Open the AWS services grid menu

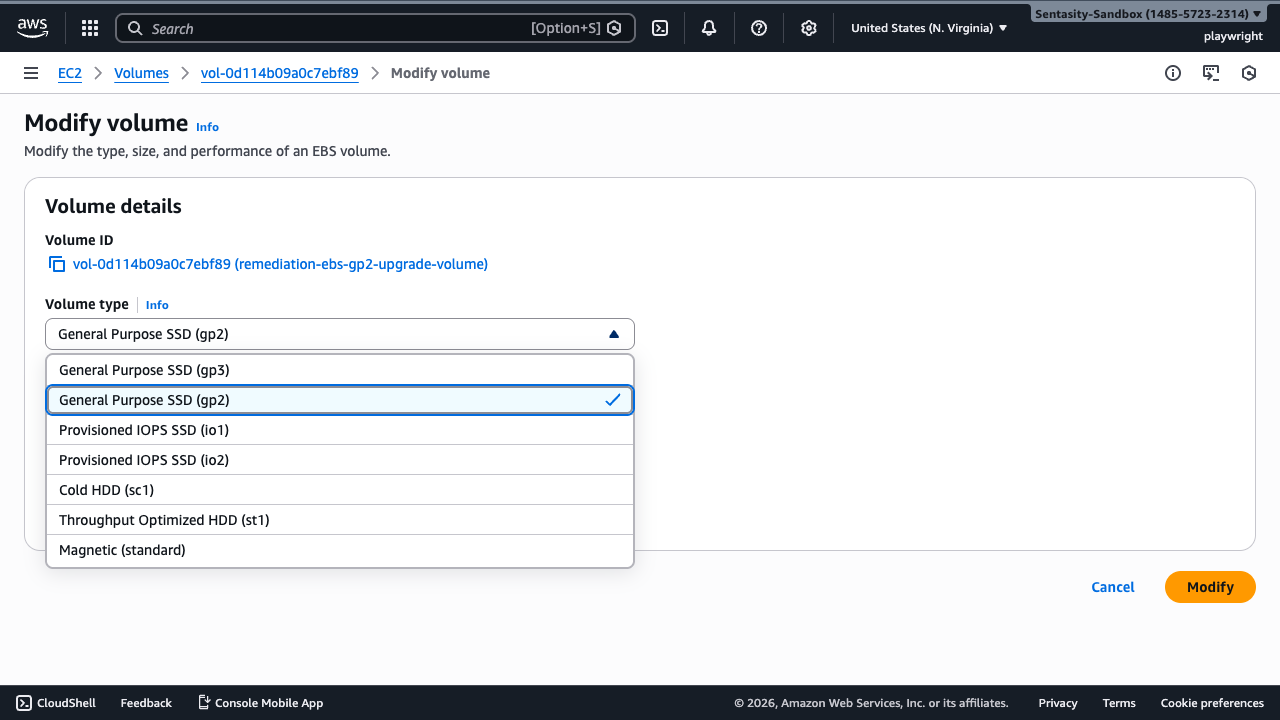click(90, 28)
